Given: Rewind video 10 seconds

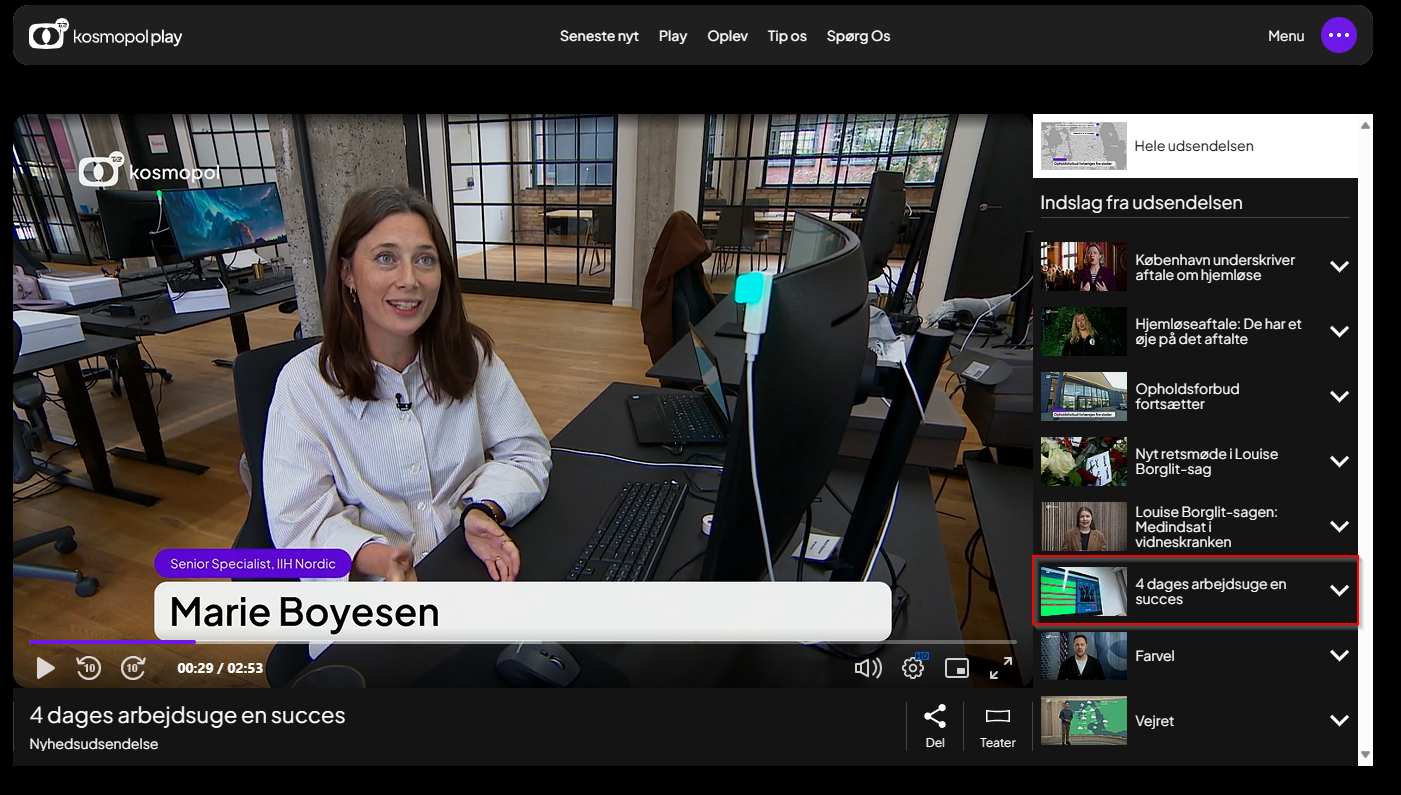Looking at the screenshot, I should (89, 667).
